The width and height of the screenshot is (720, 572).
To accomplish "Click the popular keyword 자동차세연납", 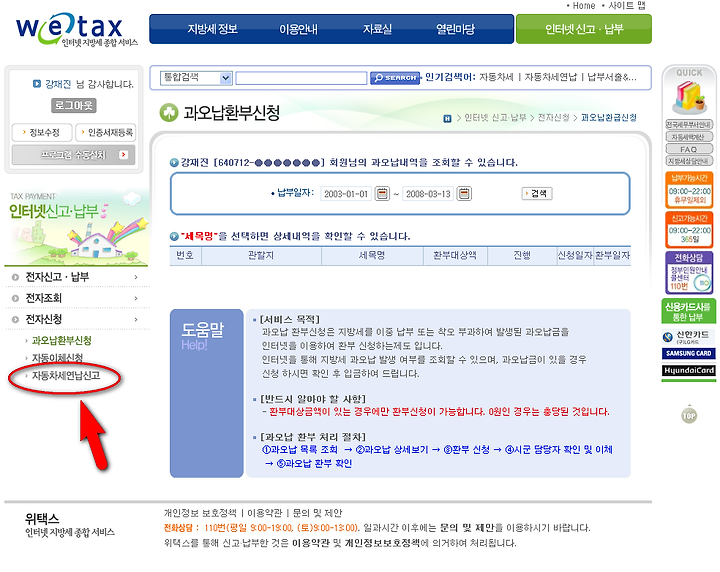I will (x=551, y=77).
